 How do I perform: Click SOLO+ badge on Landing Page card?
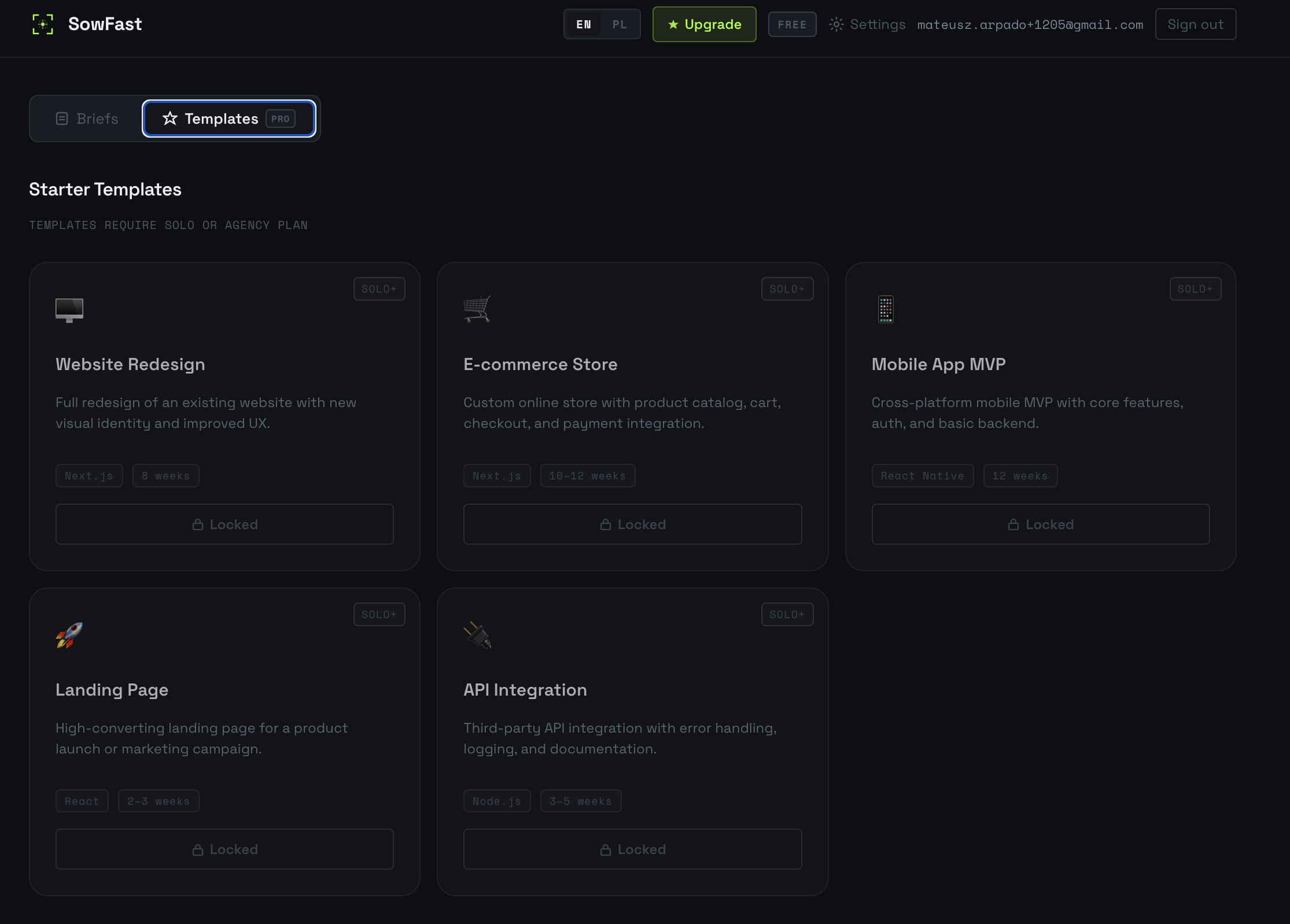tap(379, 614)
